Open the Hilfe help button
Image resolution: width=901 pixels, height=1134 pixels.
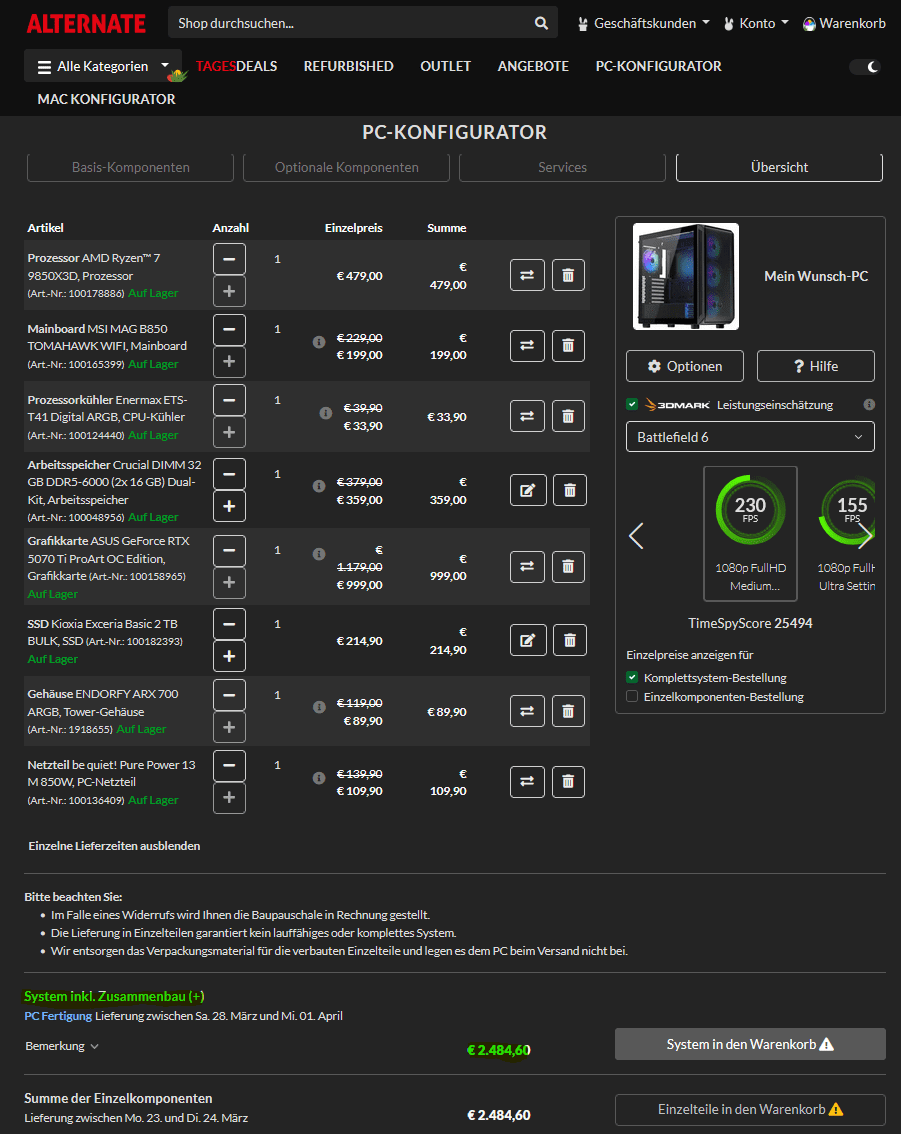pos(816,366)
